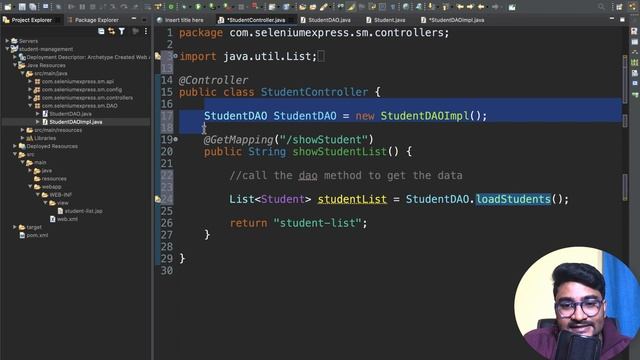Toggle Link with Editor in Project Explorer
640x360 pixels.
click(111, 31)
